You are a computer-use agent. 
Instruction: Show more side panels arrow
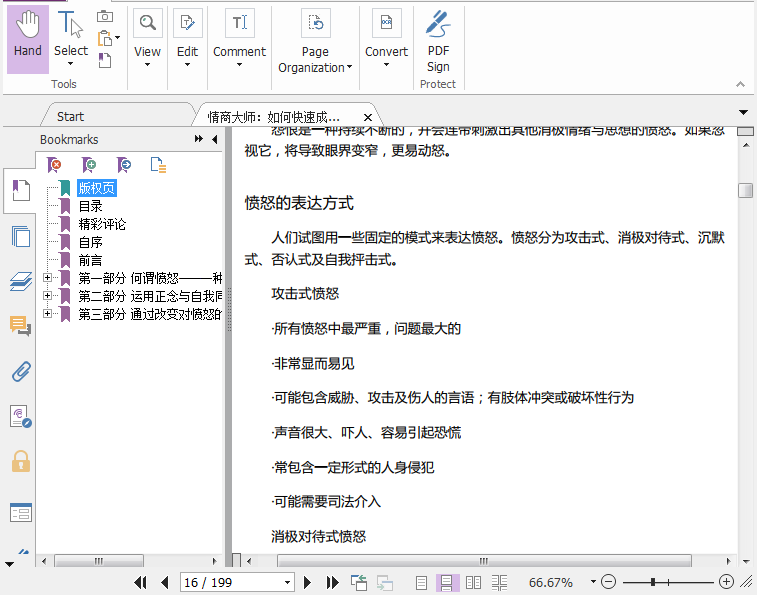[x=9, y=564]
